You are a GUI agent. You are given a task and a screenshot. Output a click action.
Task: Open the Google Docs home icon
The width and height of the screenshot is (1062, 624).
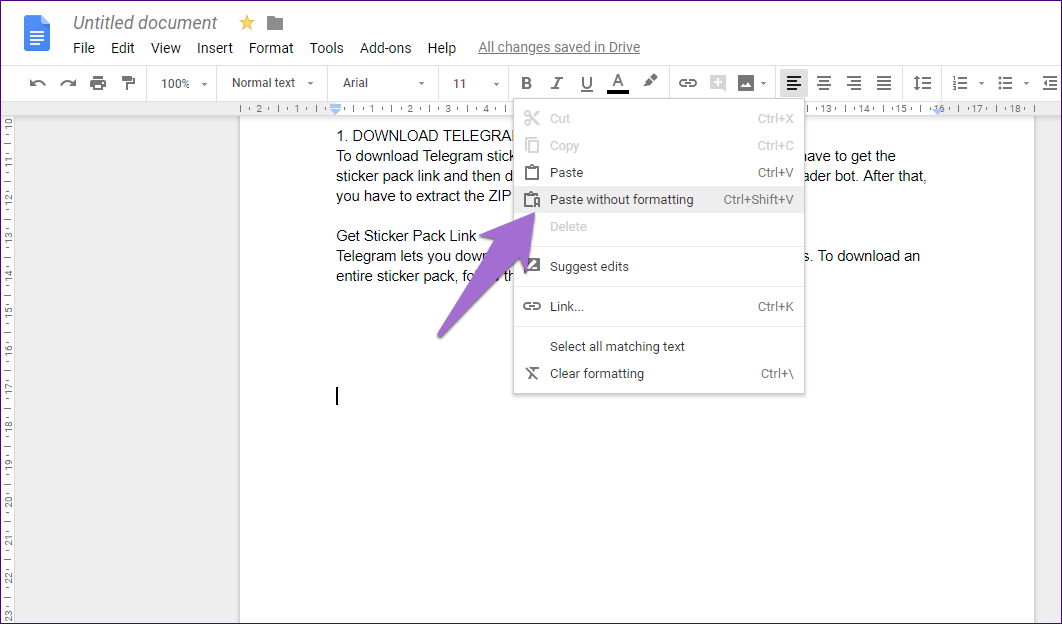37,33
